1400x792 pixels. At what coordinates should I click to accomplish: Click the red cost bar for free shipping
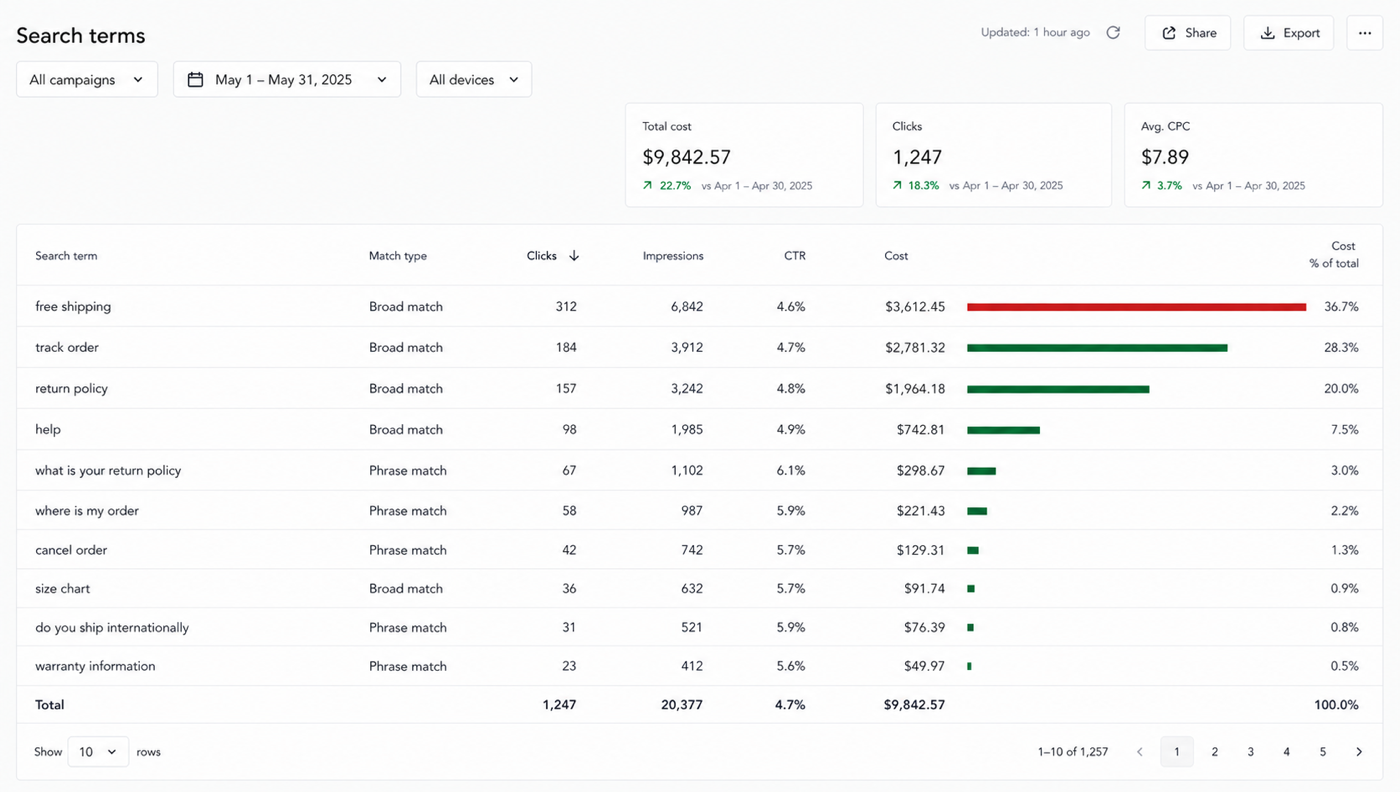pyautogui.click(x=1136, y=307)
